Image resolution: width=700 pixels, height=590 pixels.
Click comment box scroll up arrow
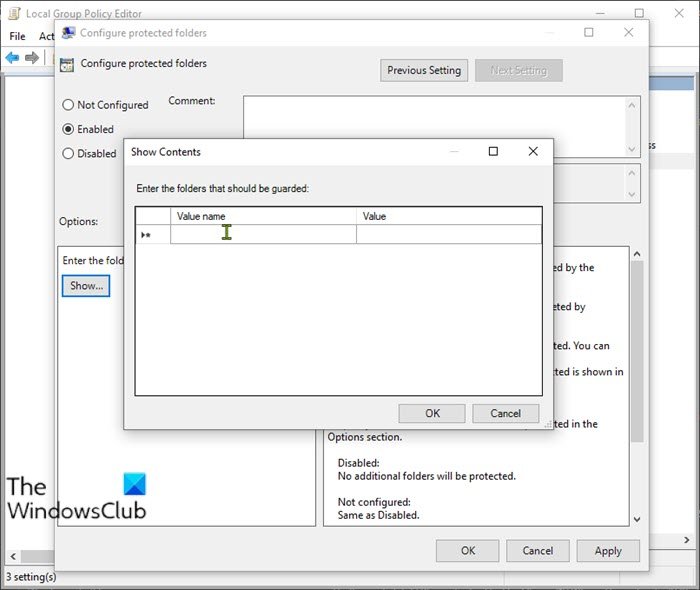(631, 105)
